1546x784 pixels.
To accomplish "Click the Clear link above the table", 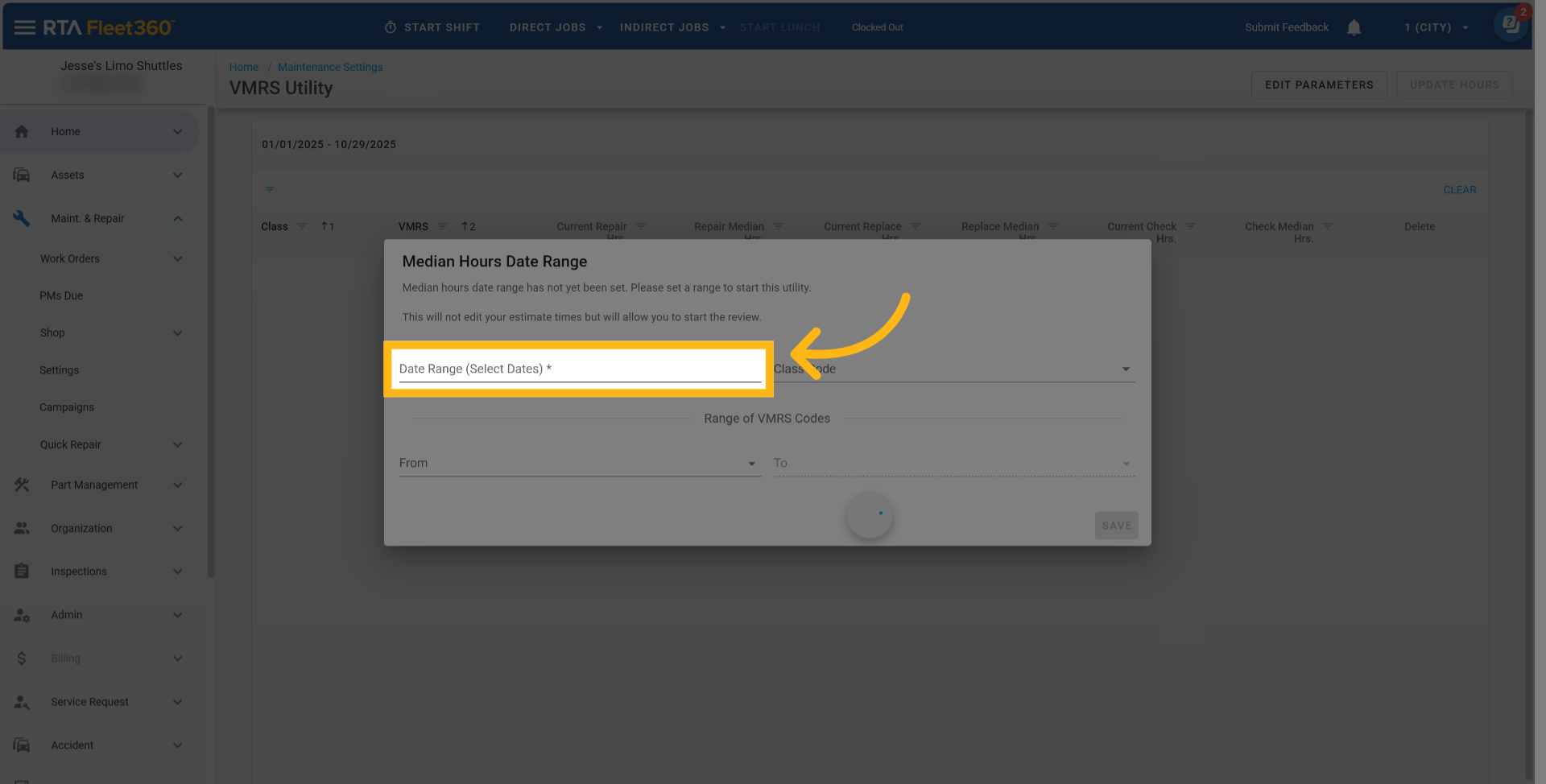I will pyautogui.click(x=1459, y=190).
